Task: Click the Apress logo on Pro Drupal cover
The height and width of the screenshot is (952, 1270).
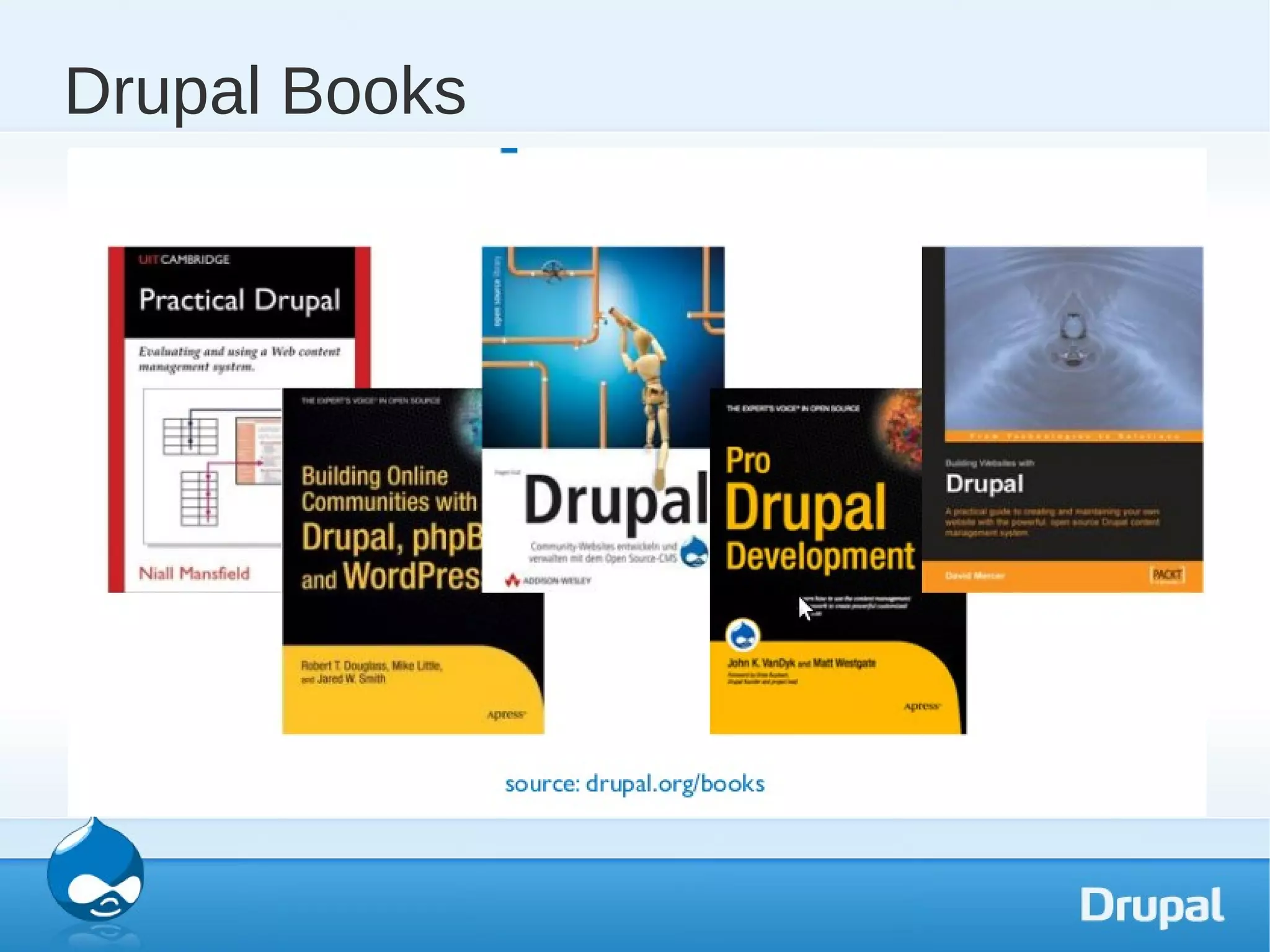Action: (x=922, y=706)
